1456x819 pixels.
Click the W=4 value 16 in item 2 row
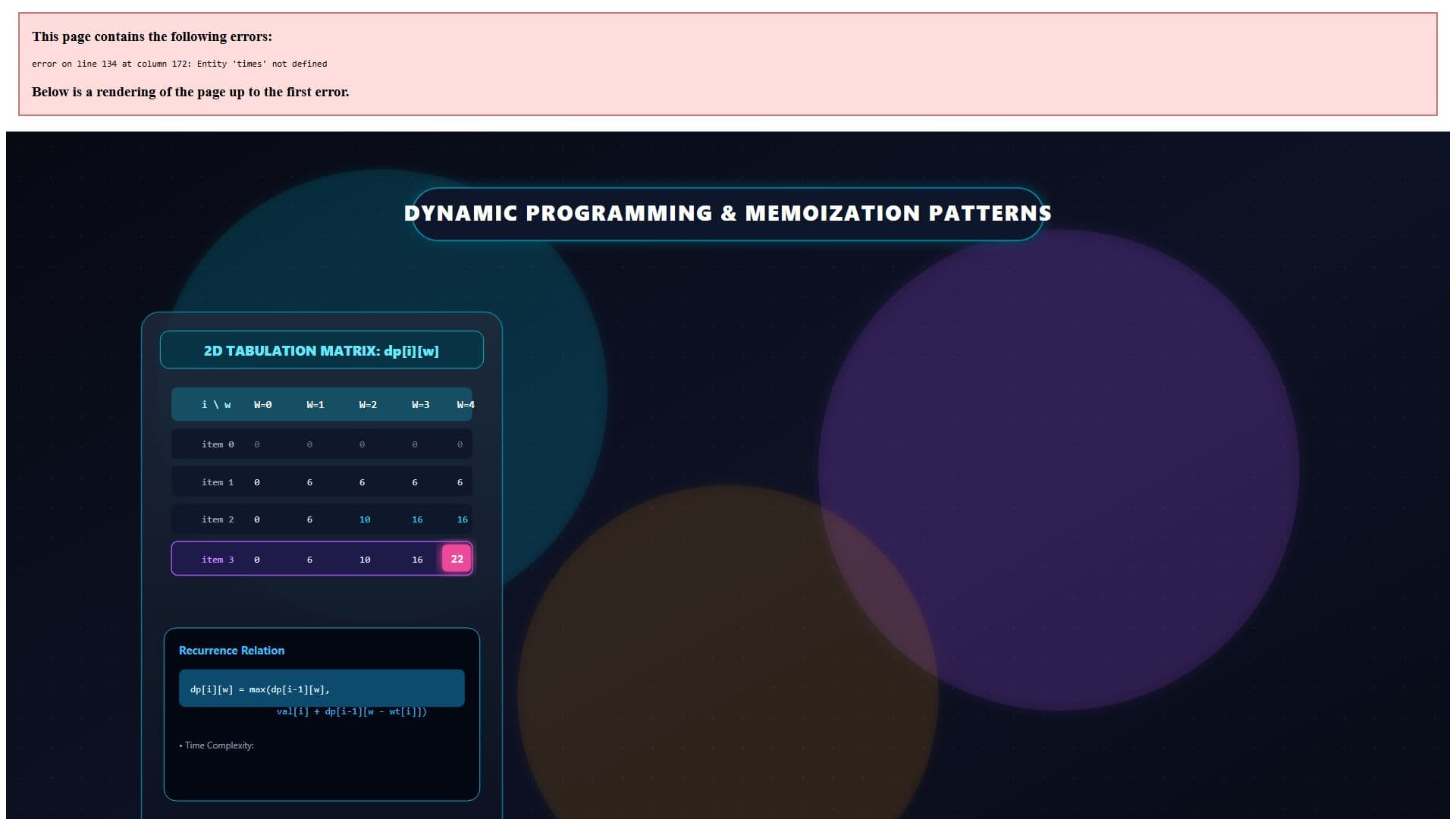pyautogui.click(x=463, y=519)
